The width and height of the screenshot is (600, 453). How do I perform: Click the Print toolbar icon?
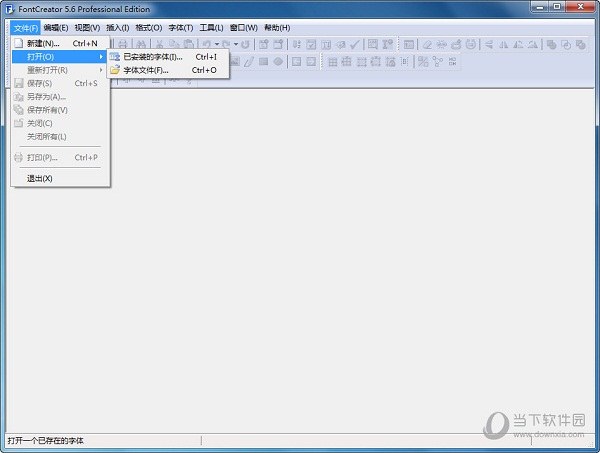122,44
